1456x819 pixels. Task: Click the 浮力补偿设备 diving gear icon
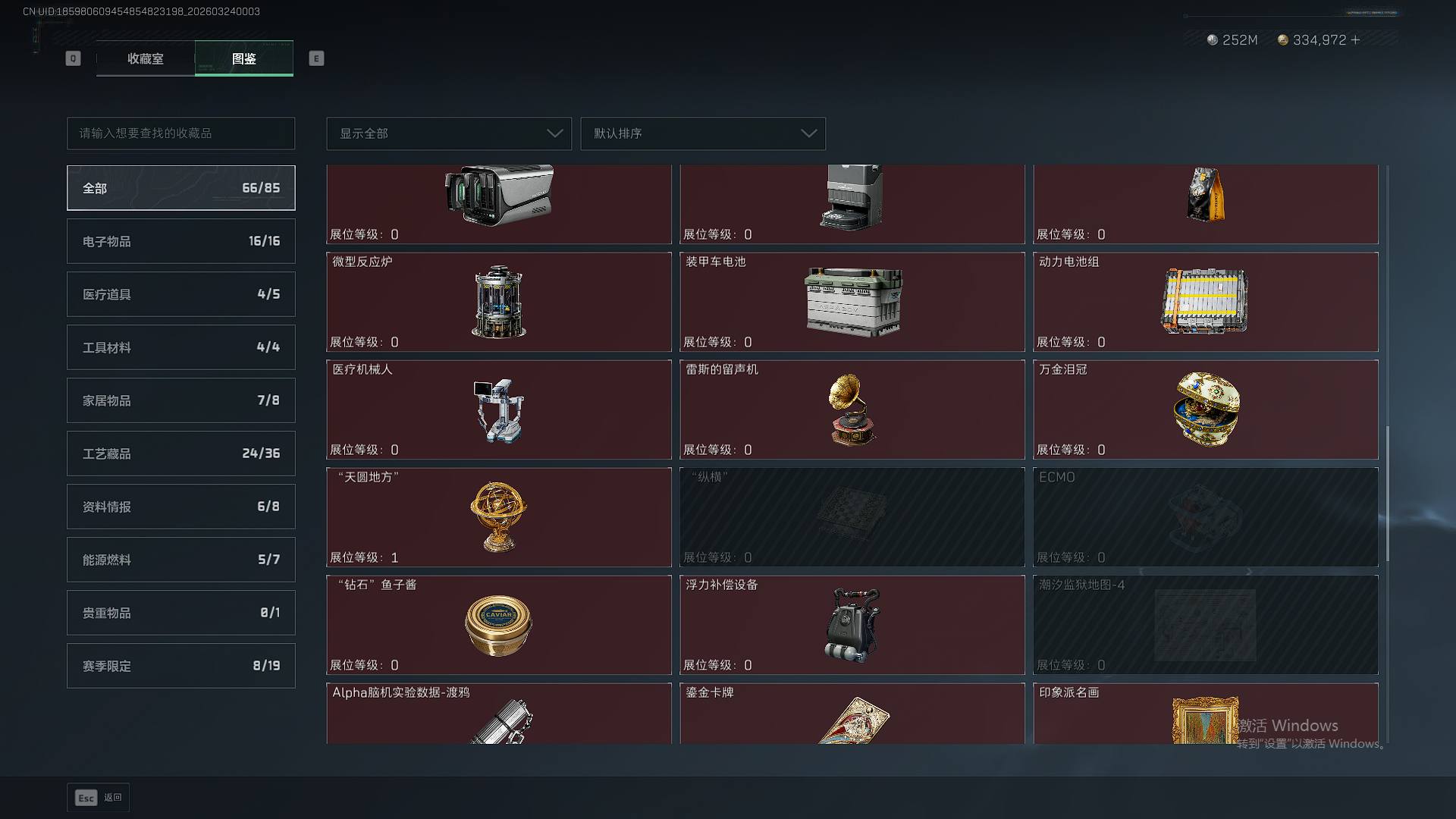[x=852, y=625]
